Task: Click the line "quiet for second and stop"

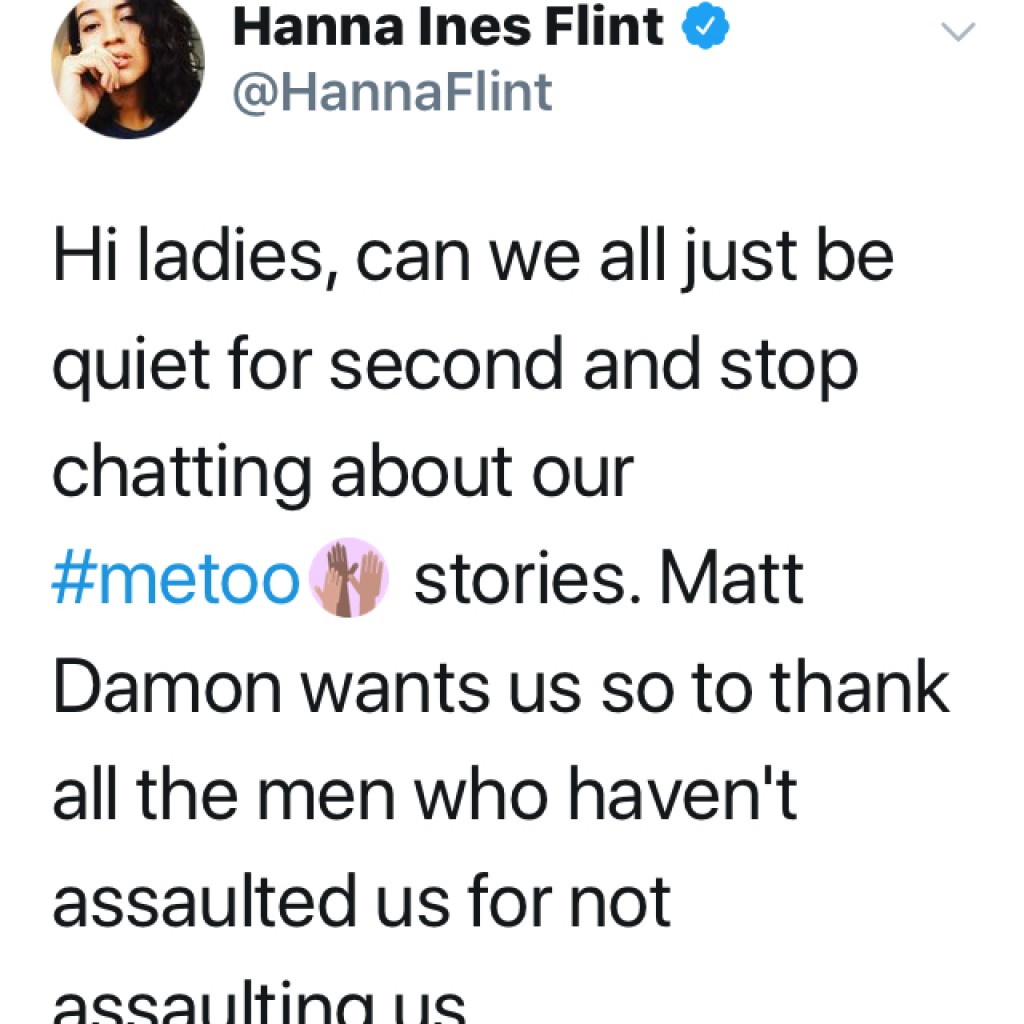Action: click(x=455, y=366)
